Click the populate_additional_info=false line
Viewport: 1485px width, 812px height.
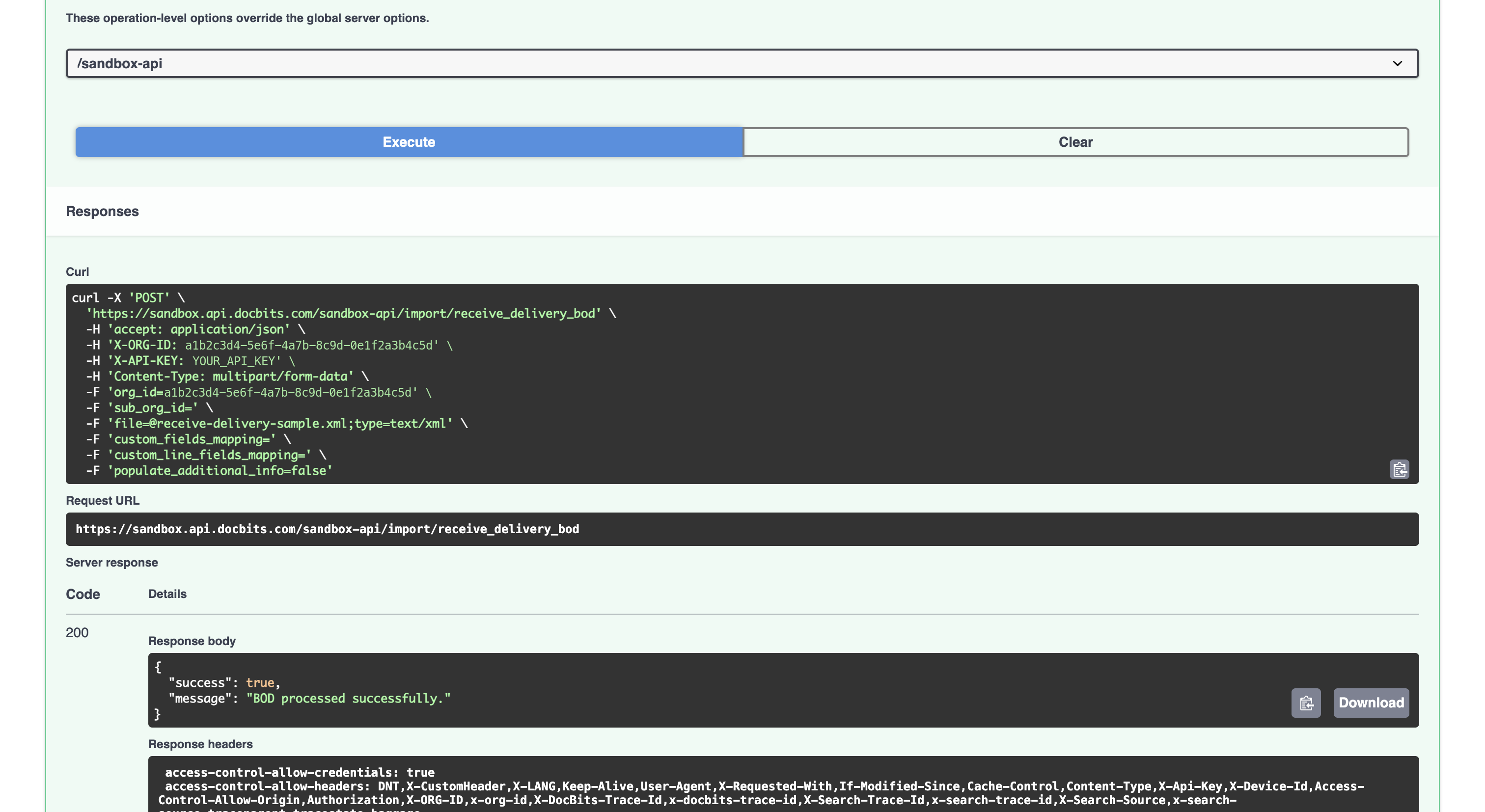click(x=209, y=471)
